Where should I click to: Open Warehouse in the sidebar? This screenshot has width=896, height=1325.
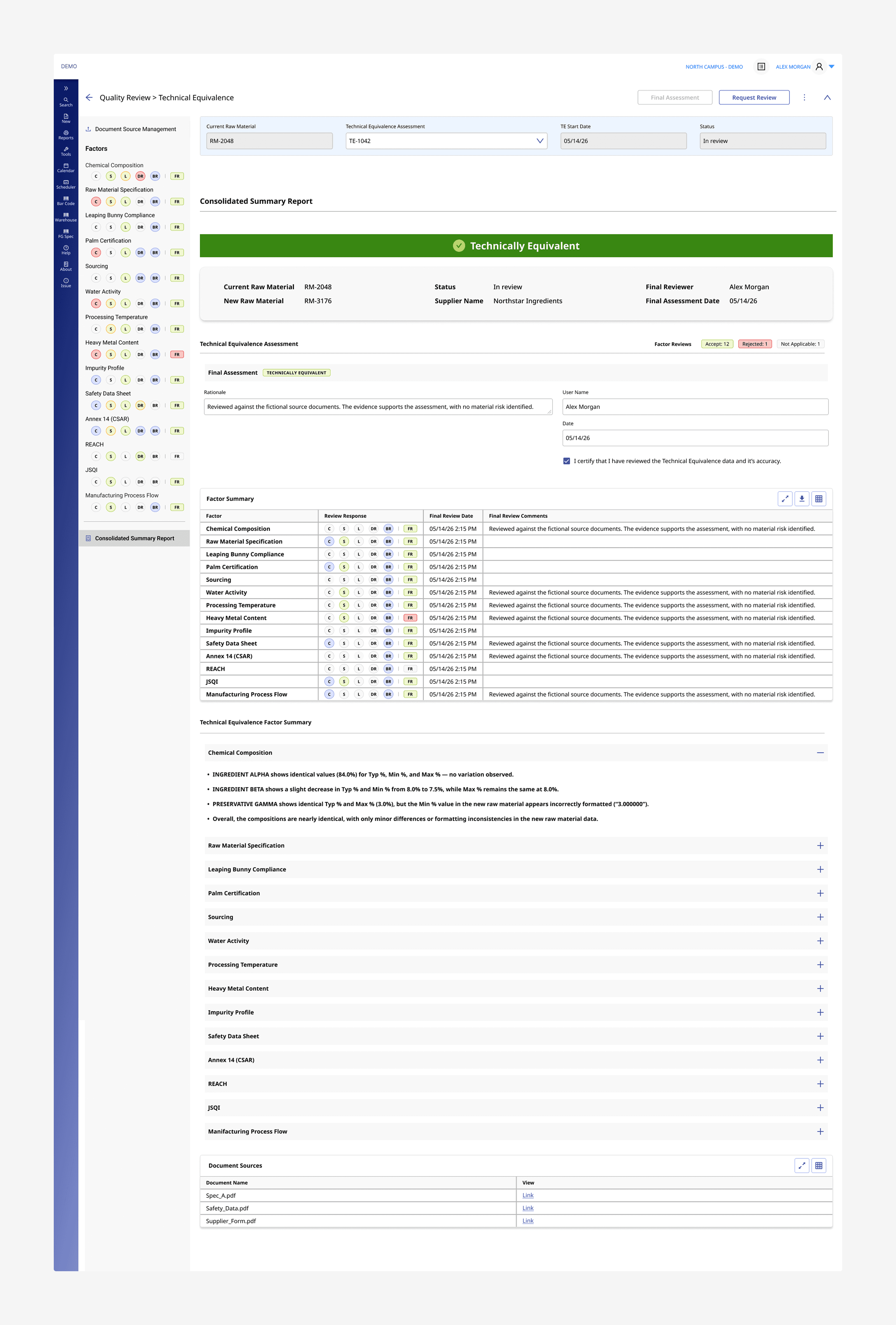[x=66, y=217]
